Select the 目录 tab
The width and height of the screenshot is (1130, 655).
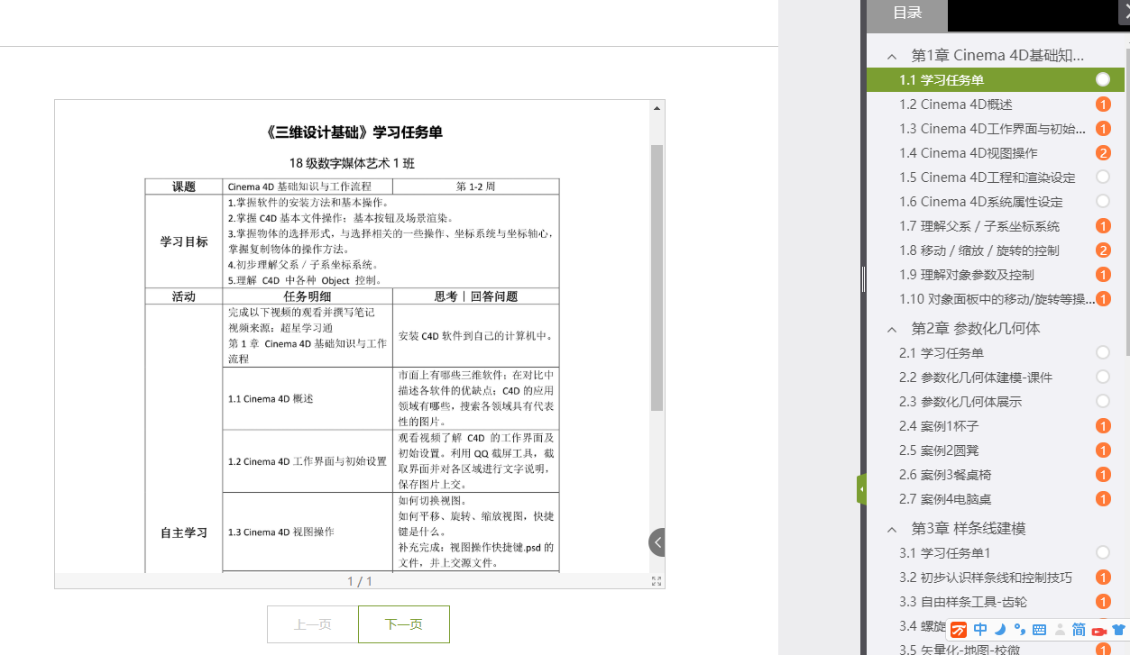pyautogui.click(x=907, y=13)
